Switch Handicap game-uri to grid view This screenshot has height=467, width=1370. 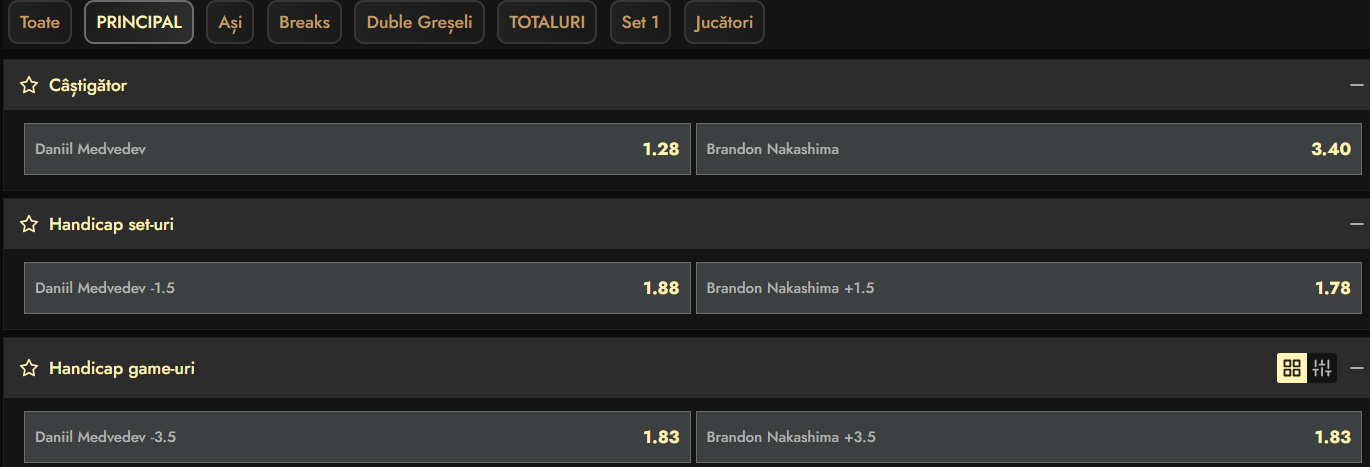[x=1291, y=368]
